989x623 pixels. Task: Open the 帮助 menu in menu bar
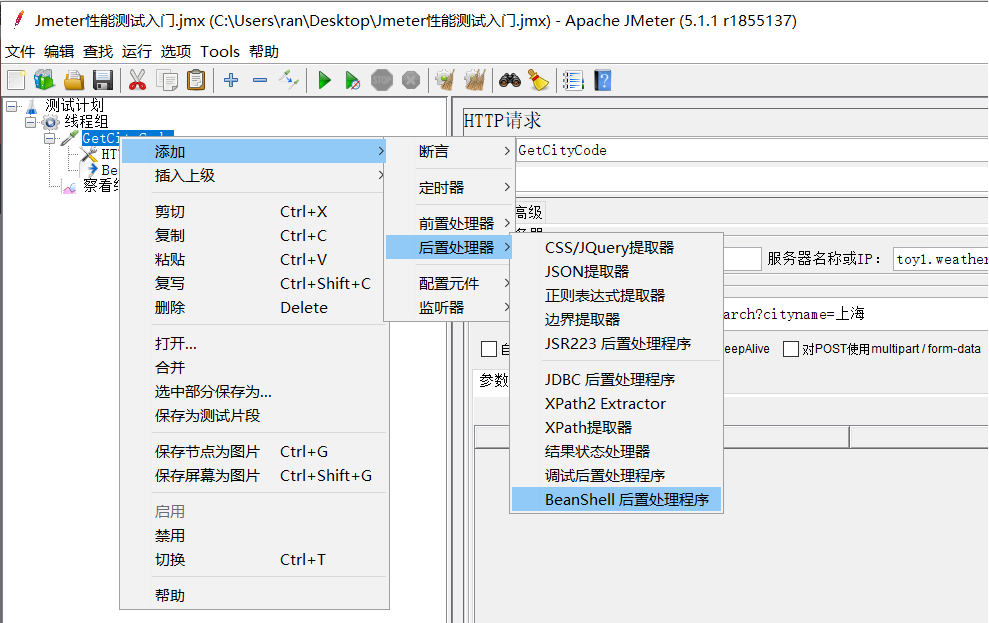tap(264, 52)
